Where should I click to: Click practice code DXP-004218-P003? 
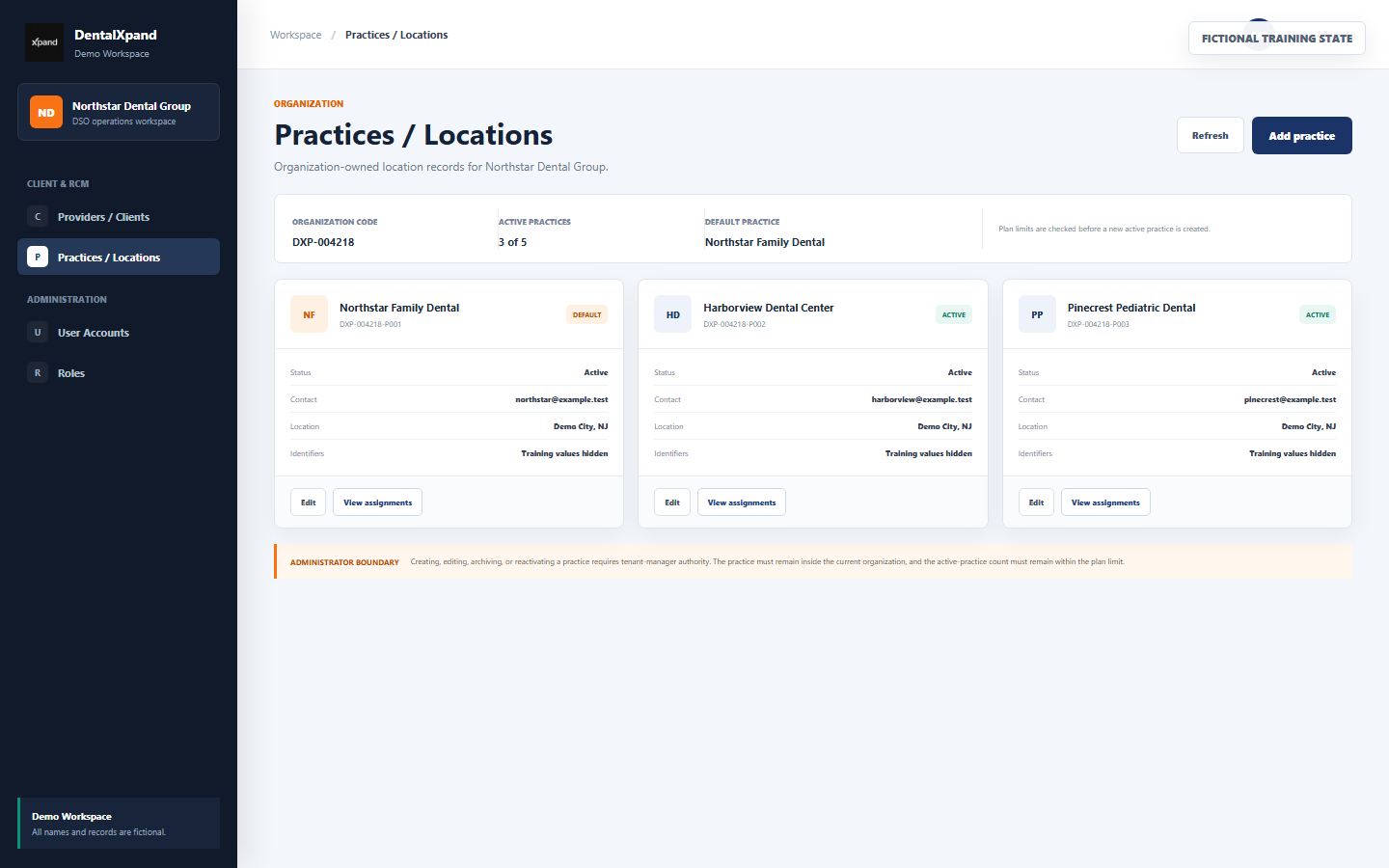pyautogui.click(x=1099, y=324)
